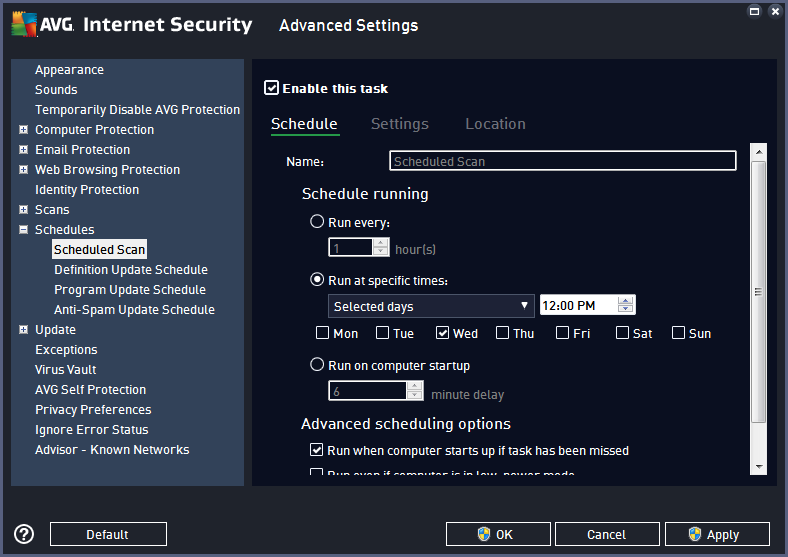Click the maximize window icon
The image size is (788, 557).
(754, 11)
